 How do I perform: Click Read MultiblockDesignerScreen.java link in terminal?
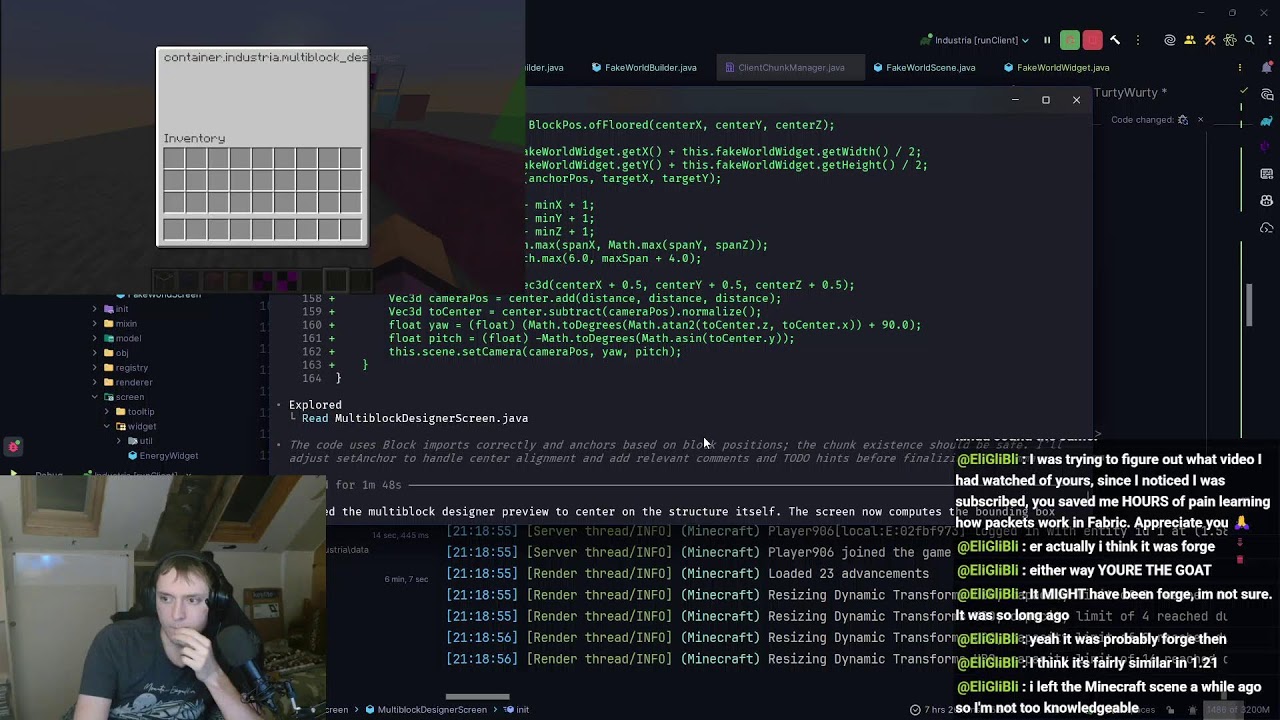point(415,419)
